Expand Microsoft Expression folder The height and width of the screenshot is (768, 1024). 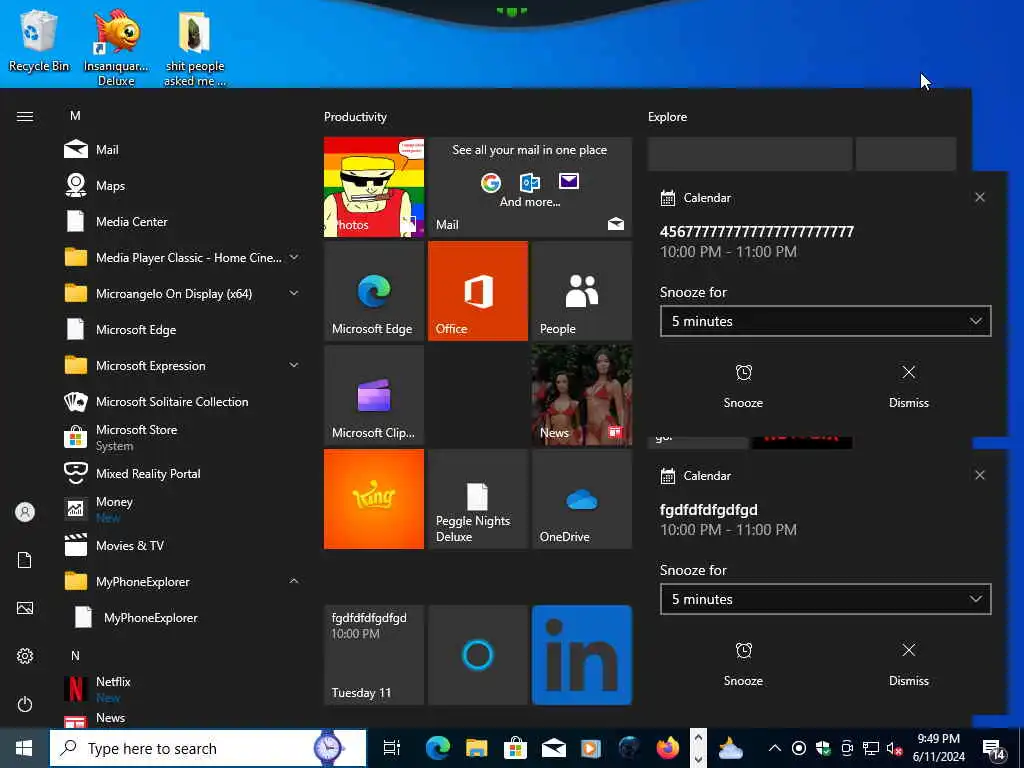tap(180, 365)
